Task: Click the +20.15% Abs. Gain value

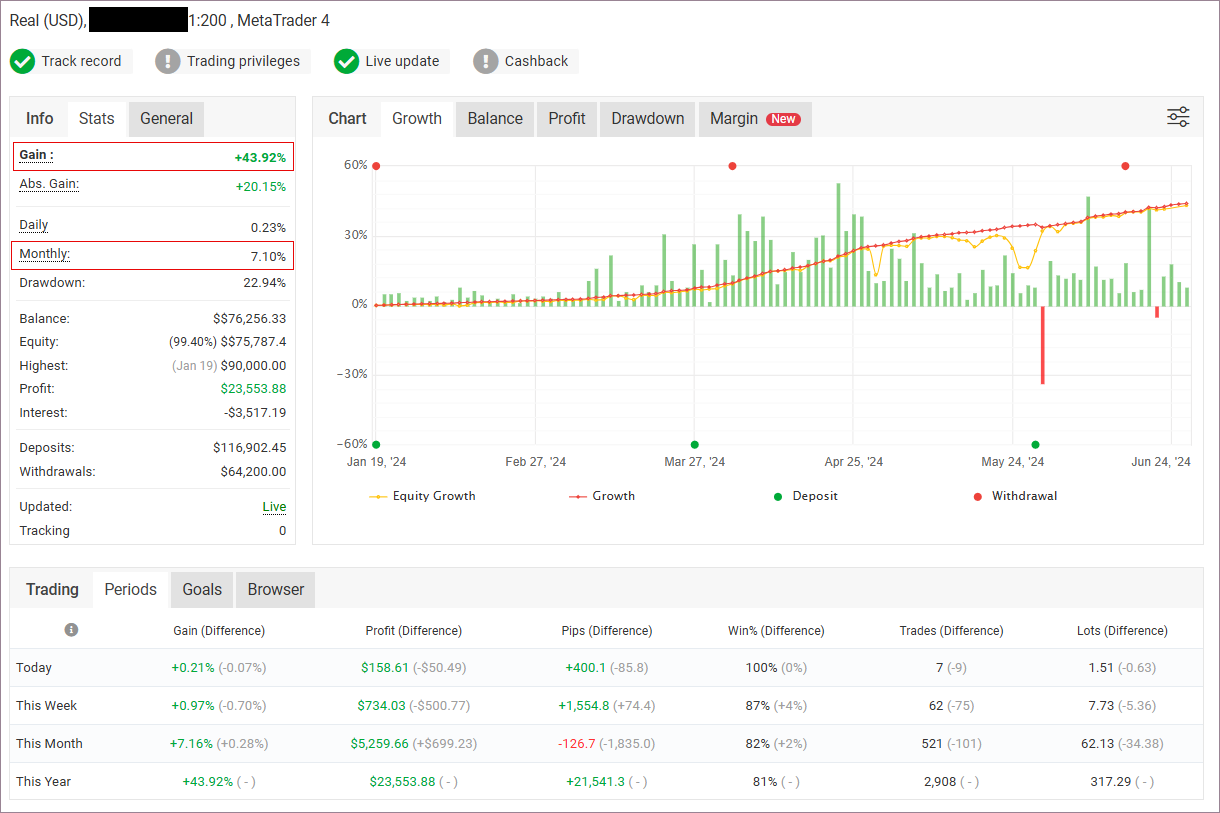Action: point(260,186)
